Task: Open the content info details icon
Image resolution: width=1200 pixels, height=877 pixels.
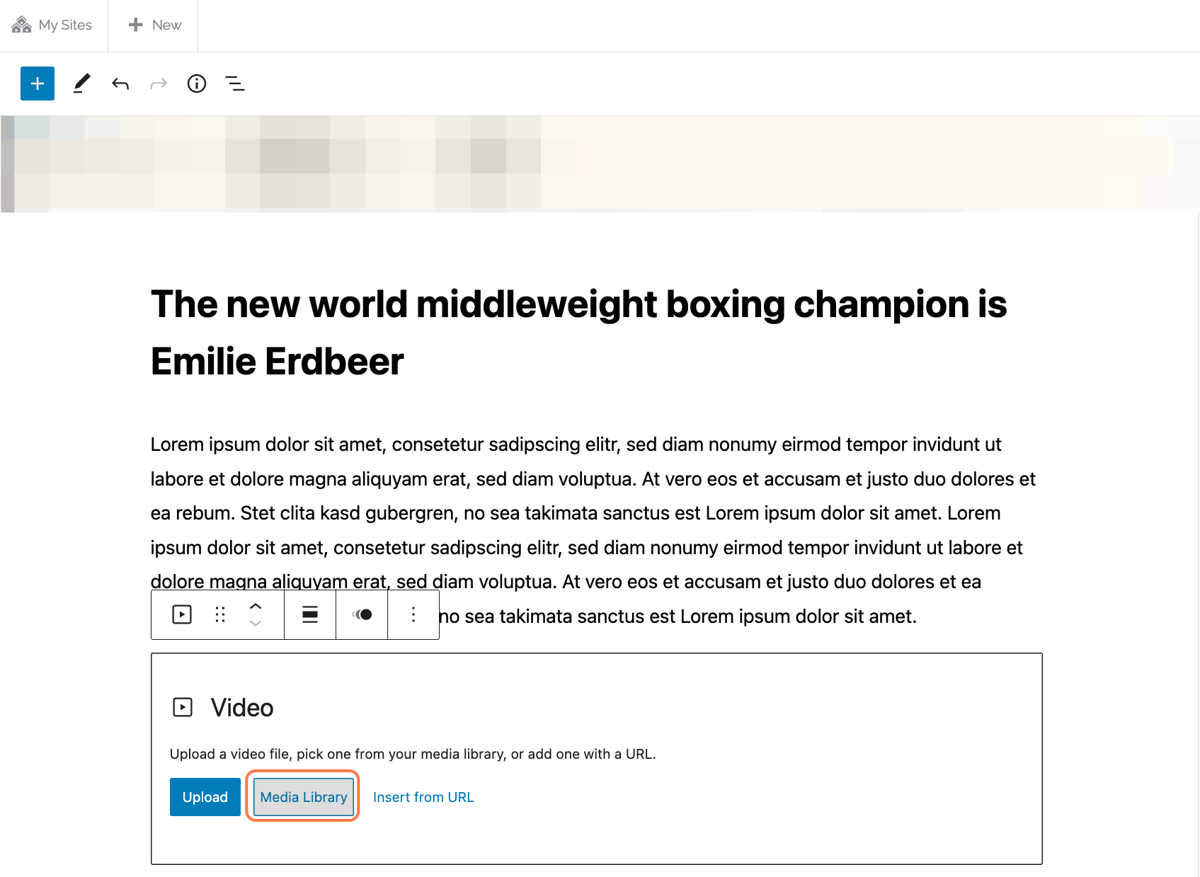Action: click(x=197, y=84)
